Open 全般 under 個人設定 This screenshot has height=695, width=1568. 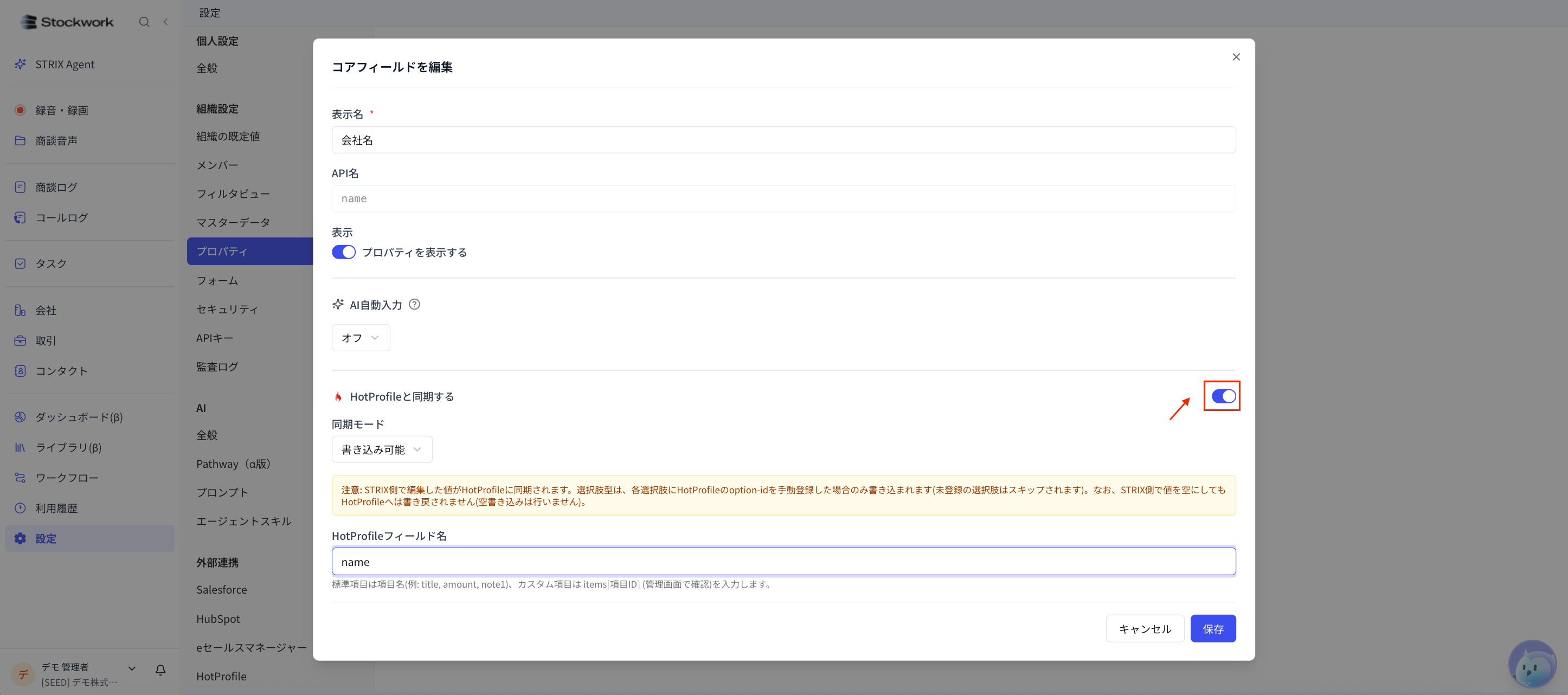[x=207, y=68]
